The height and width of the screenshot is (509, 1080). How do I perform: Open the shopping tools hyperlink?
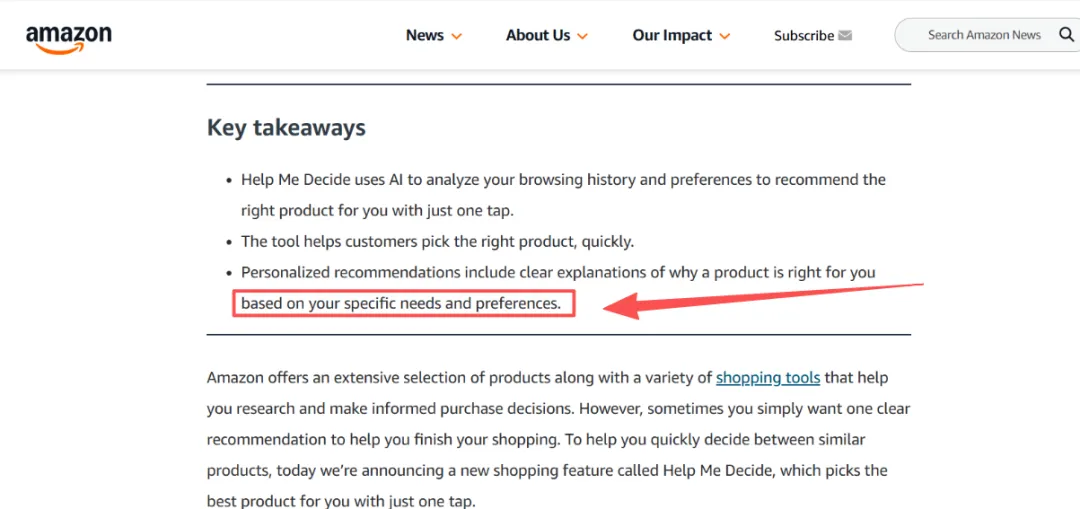(x=768, y=378)
